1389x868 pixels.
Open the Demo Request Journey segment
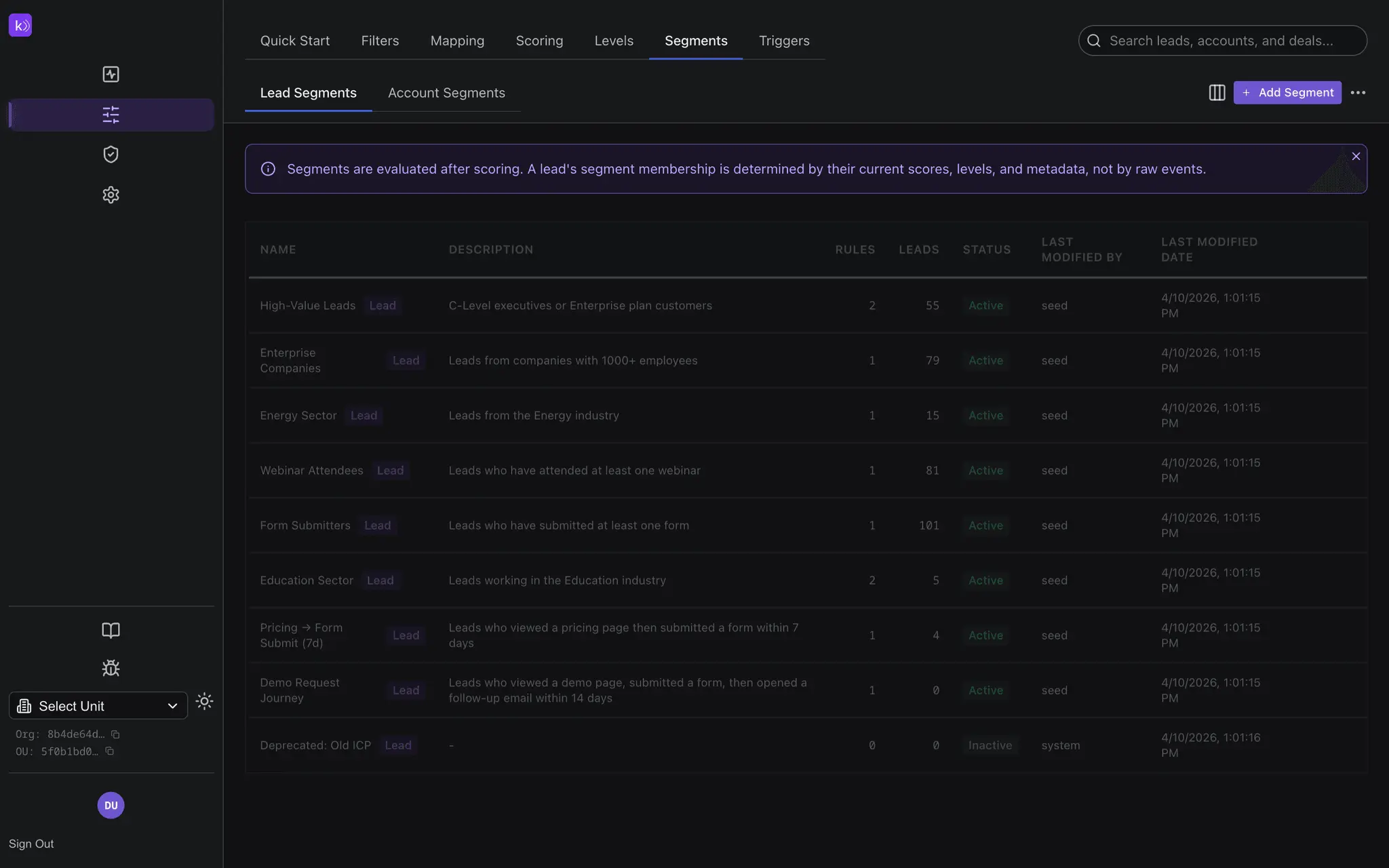pyautogui.click(x=300, y=690)
